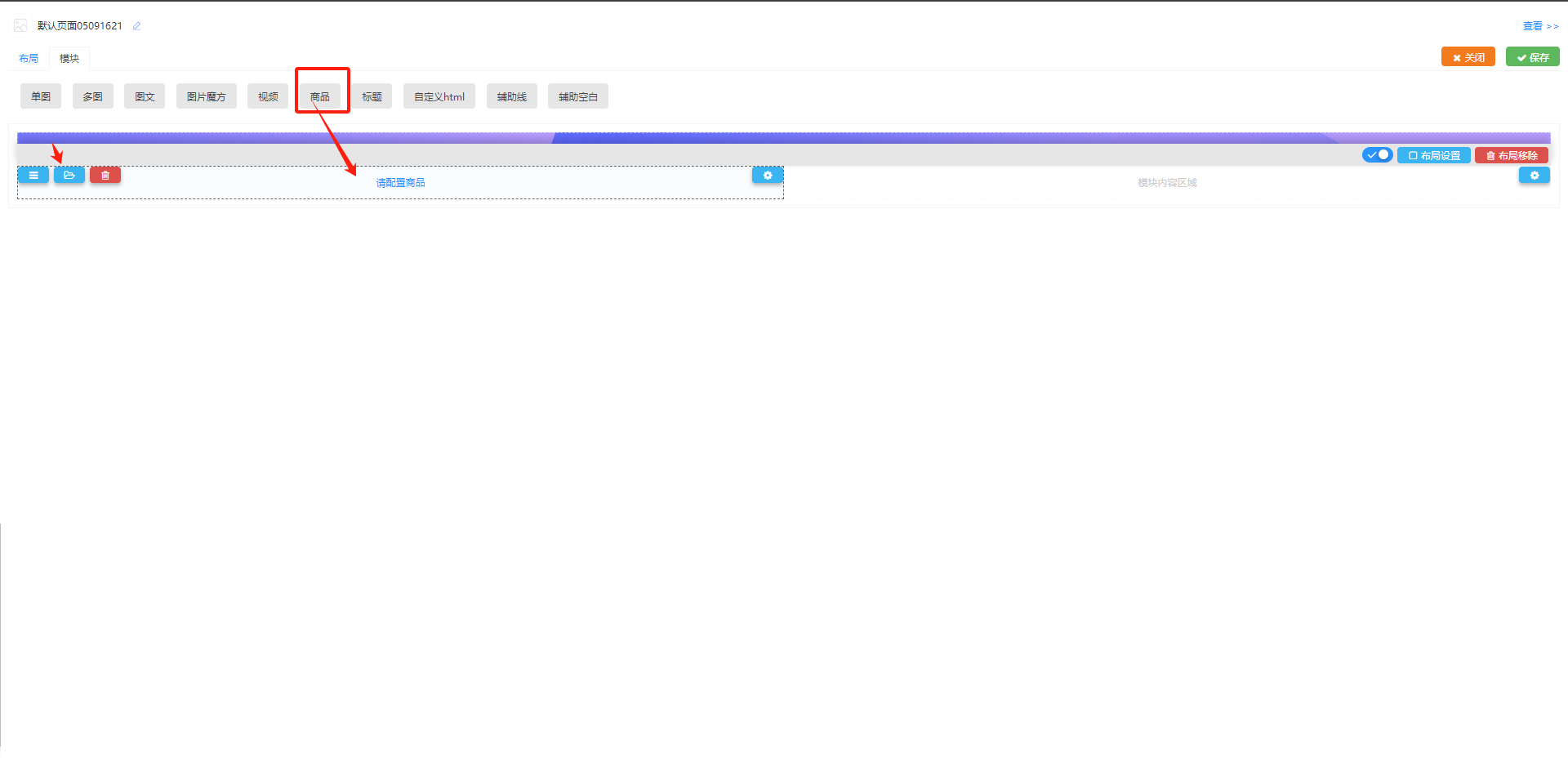Open the 布局设置 layout settings button
This screenshot has width=1568, height=780.
pos(1434,155)
